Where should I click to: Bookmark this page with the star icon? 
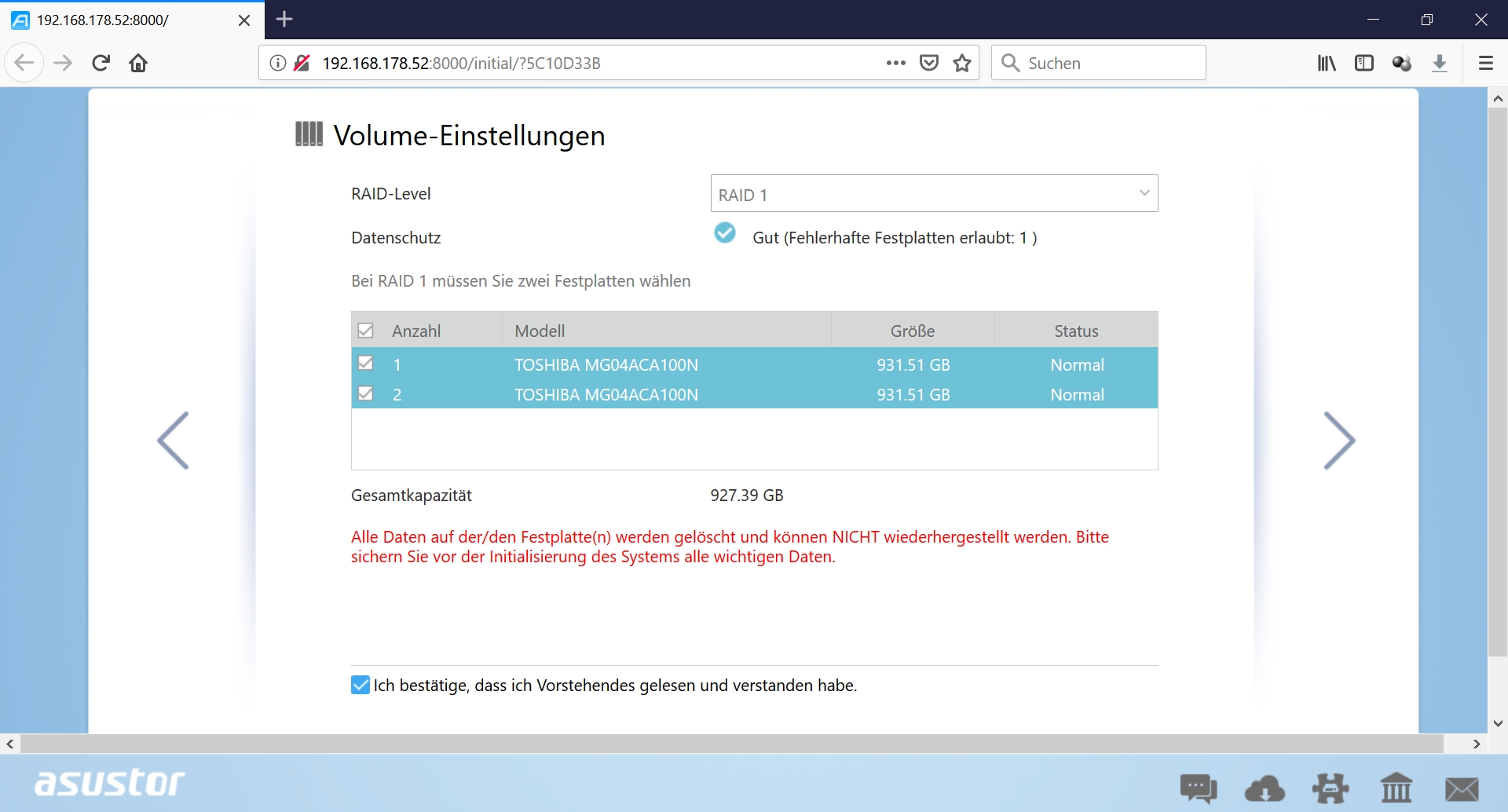(962, 63)
